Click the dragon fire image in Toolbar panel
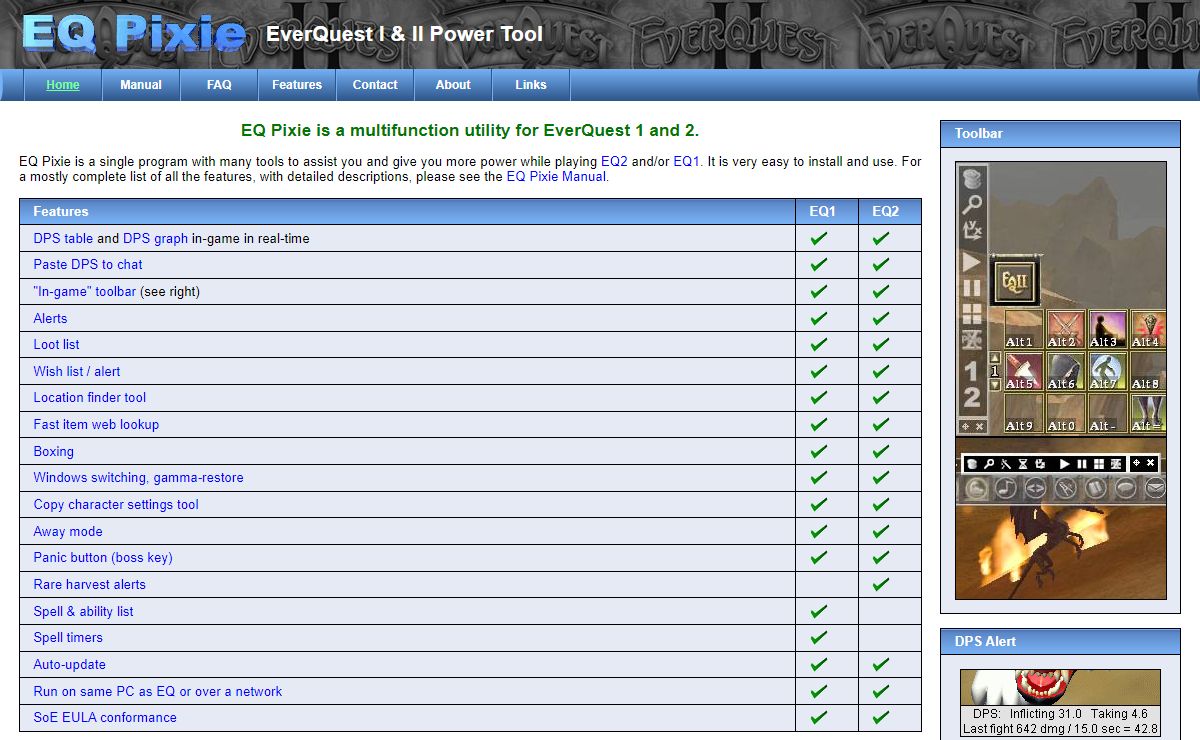This screenshot has height=740, width=1200. 1061,552
